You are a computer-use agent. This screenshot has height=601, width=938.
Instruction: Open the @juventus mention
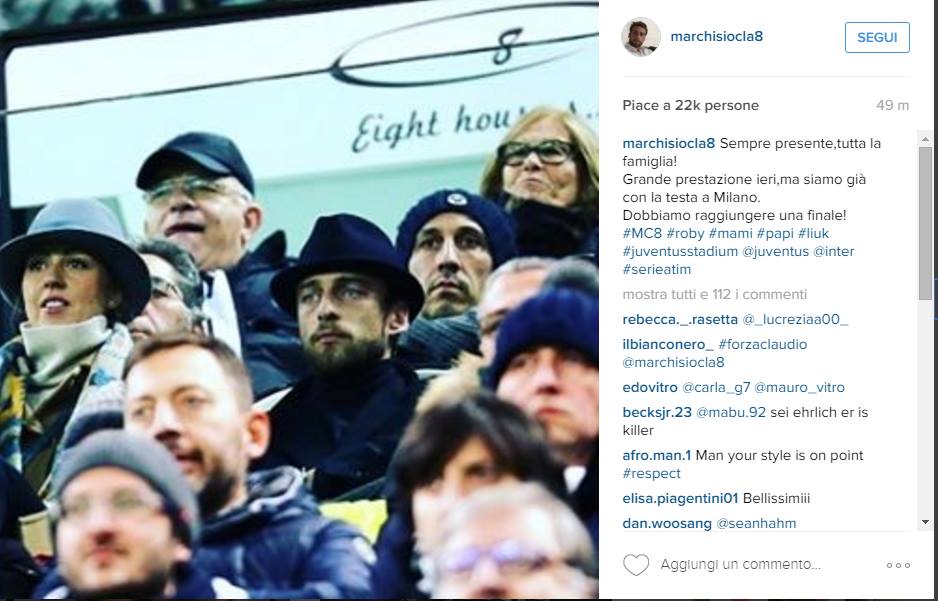click(775, 251)
